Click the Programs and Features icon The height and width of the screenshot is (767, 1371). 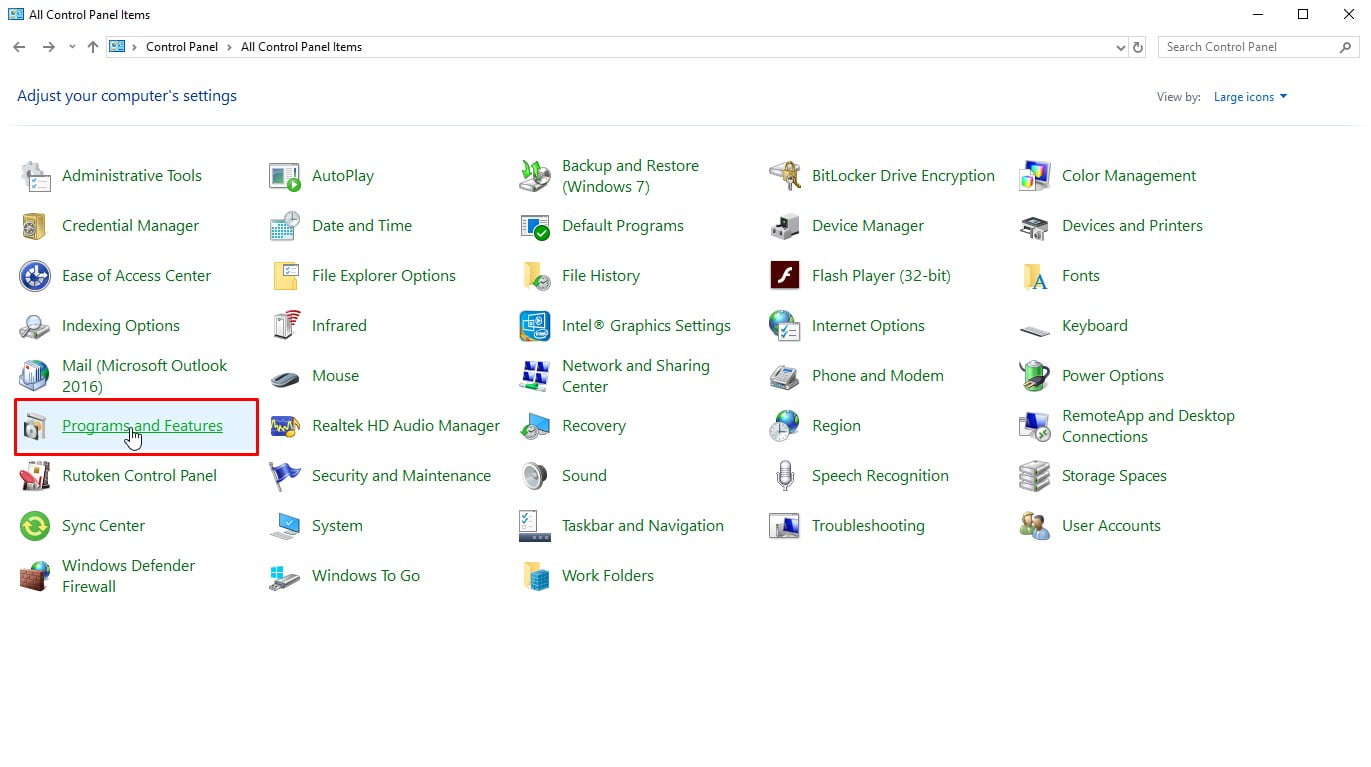(35, 426)
